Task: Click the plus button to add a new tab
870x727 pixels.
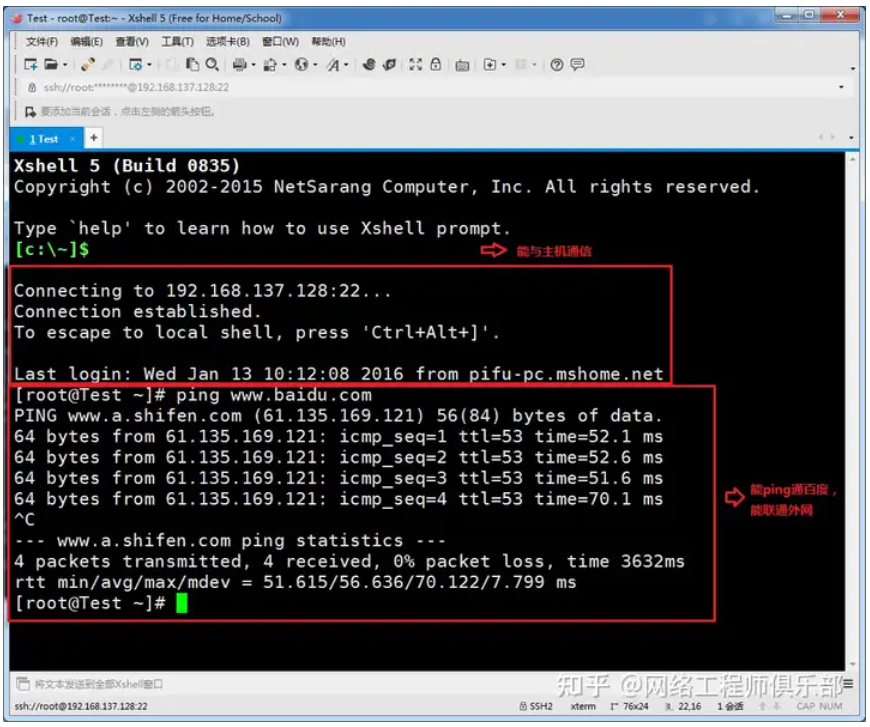Action: 94,138
